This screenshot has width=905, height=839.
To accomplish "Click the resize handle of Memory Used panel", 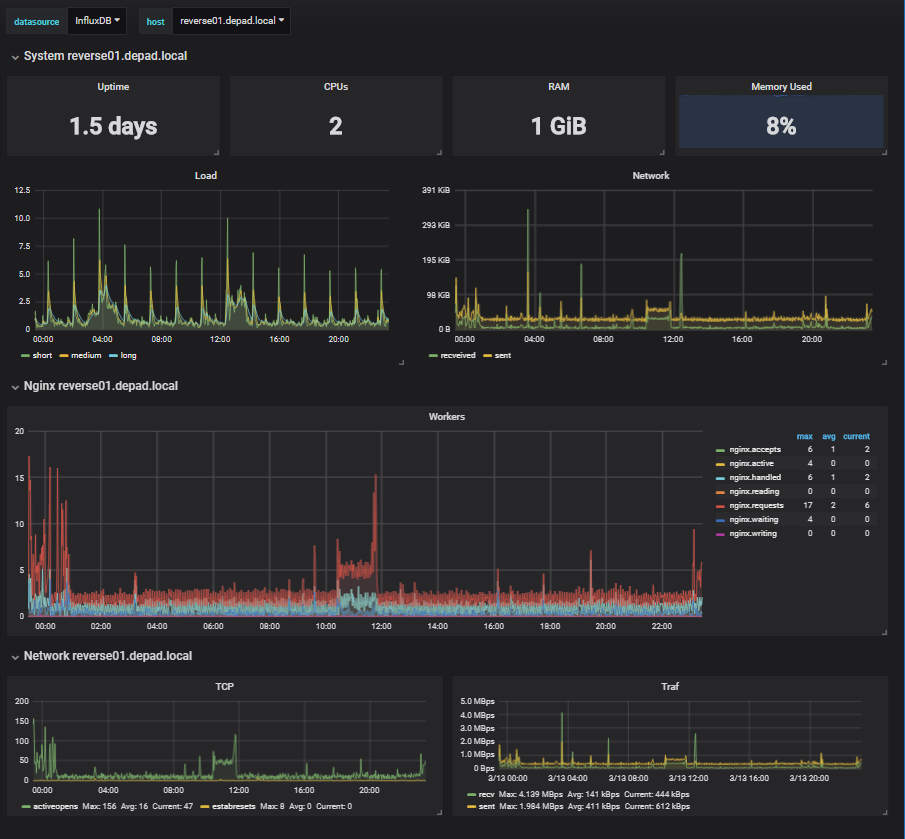I will [x=883, y=152].
